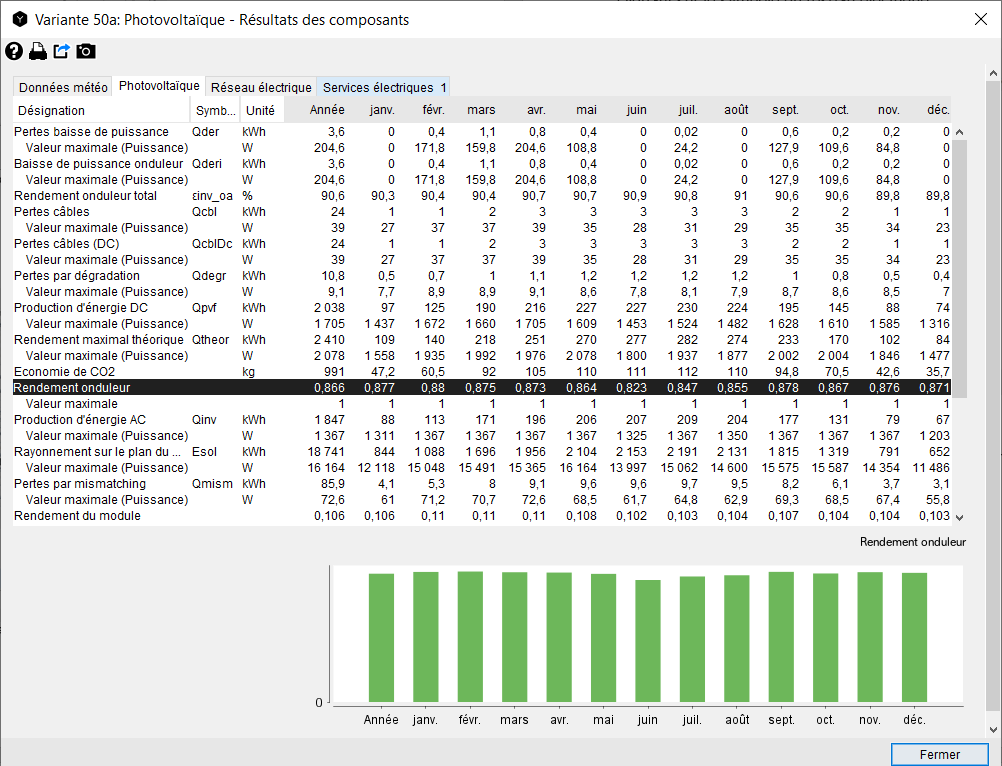
Task: Switch to the Données météo tab
Action: (62, 88)
